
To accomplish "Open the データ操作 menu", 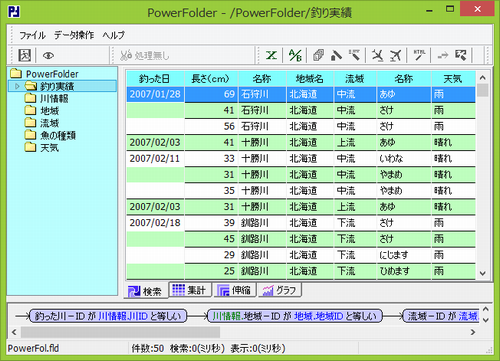I will 74,35.
